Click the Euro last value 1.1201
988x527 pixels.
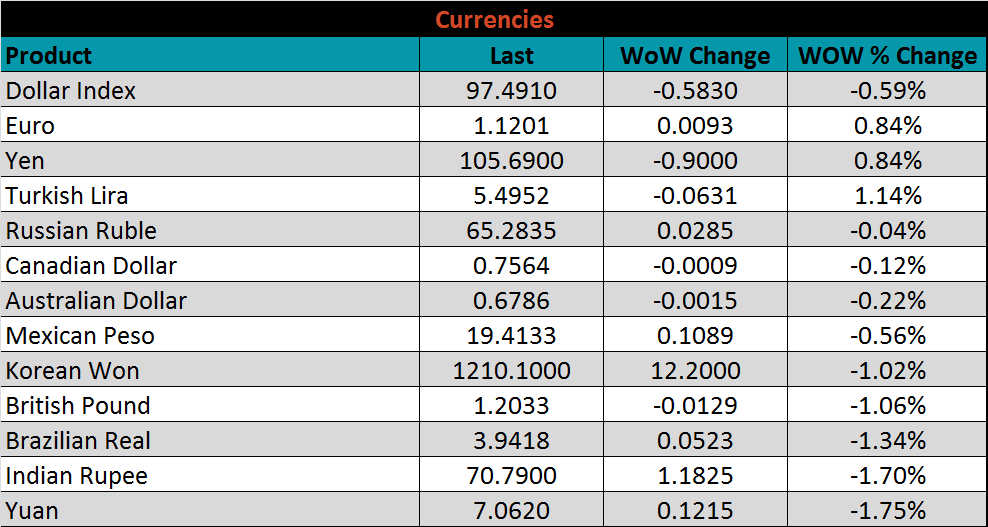(511, 126)
